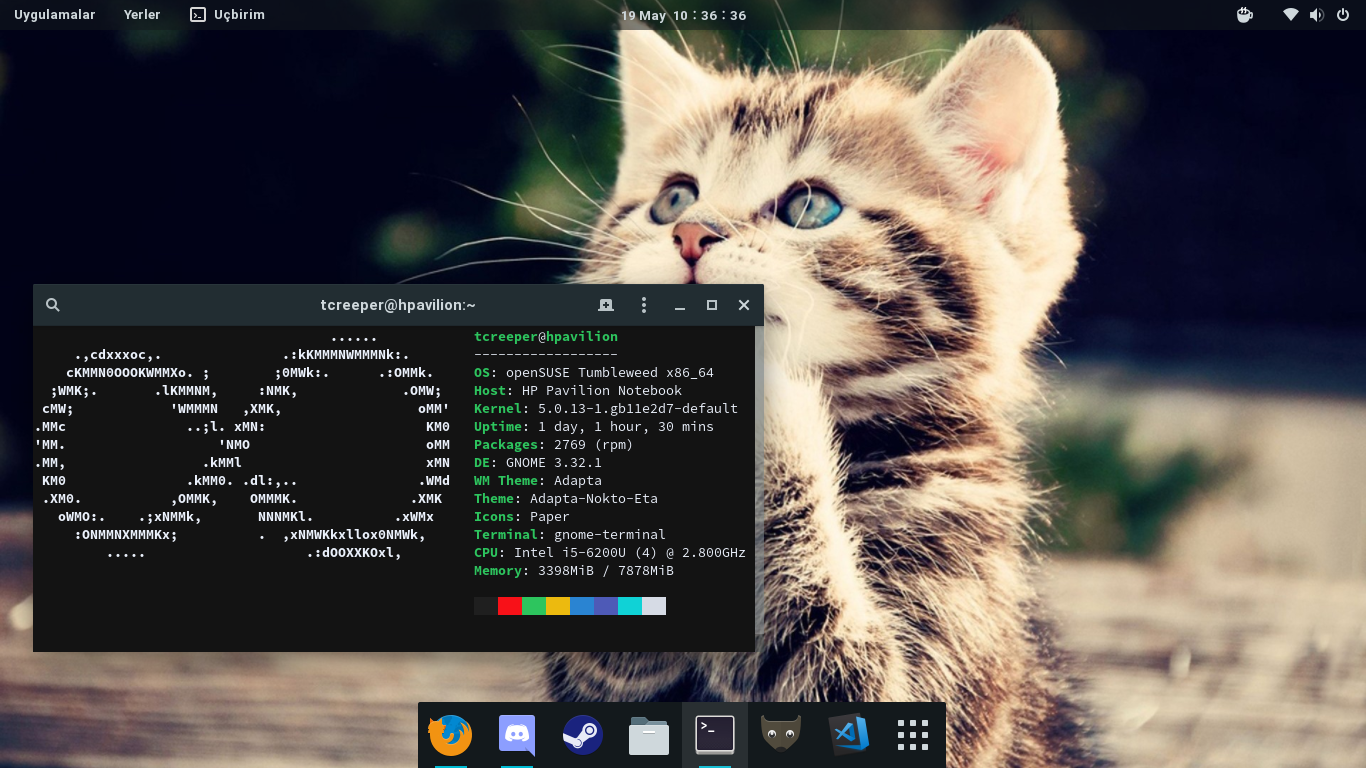Click the green color block in neofetch
Screen dimensions: 1366x768
[x=534, y=606]
